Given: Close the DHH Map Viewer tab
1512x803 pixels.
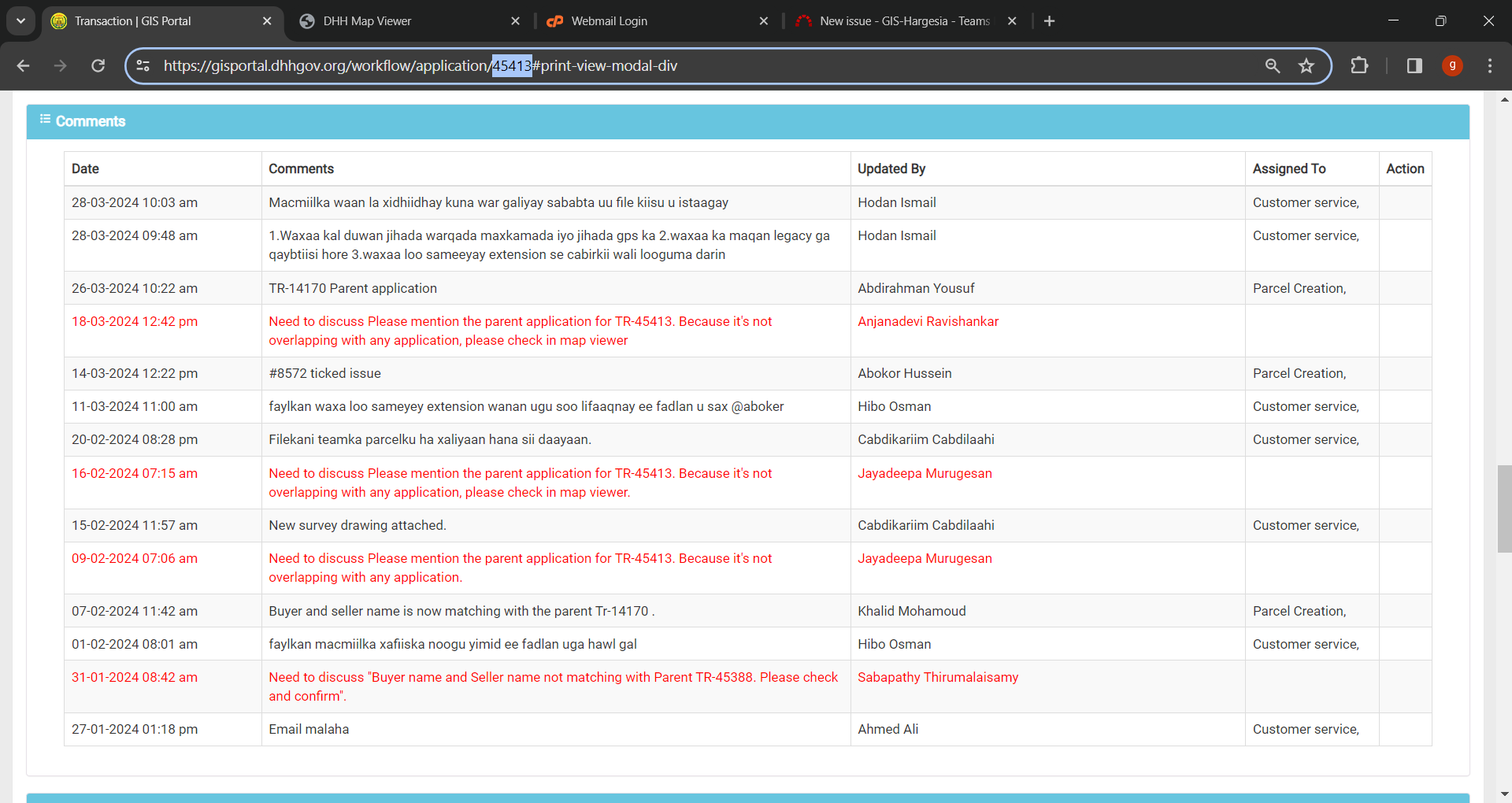Looking at the screenshot, I should coord(516,21).
